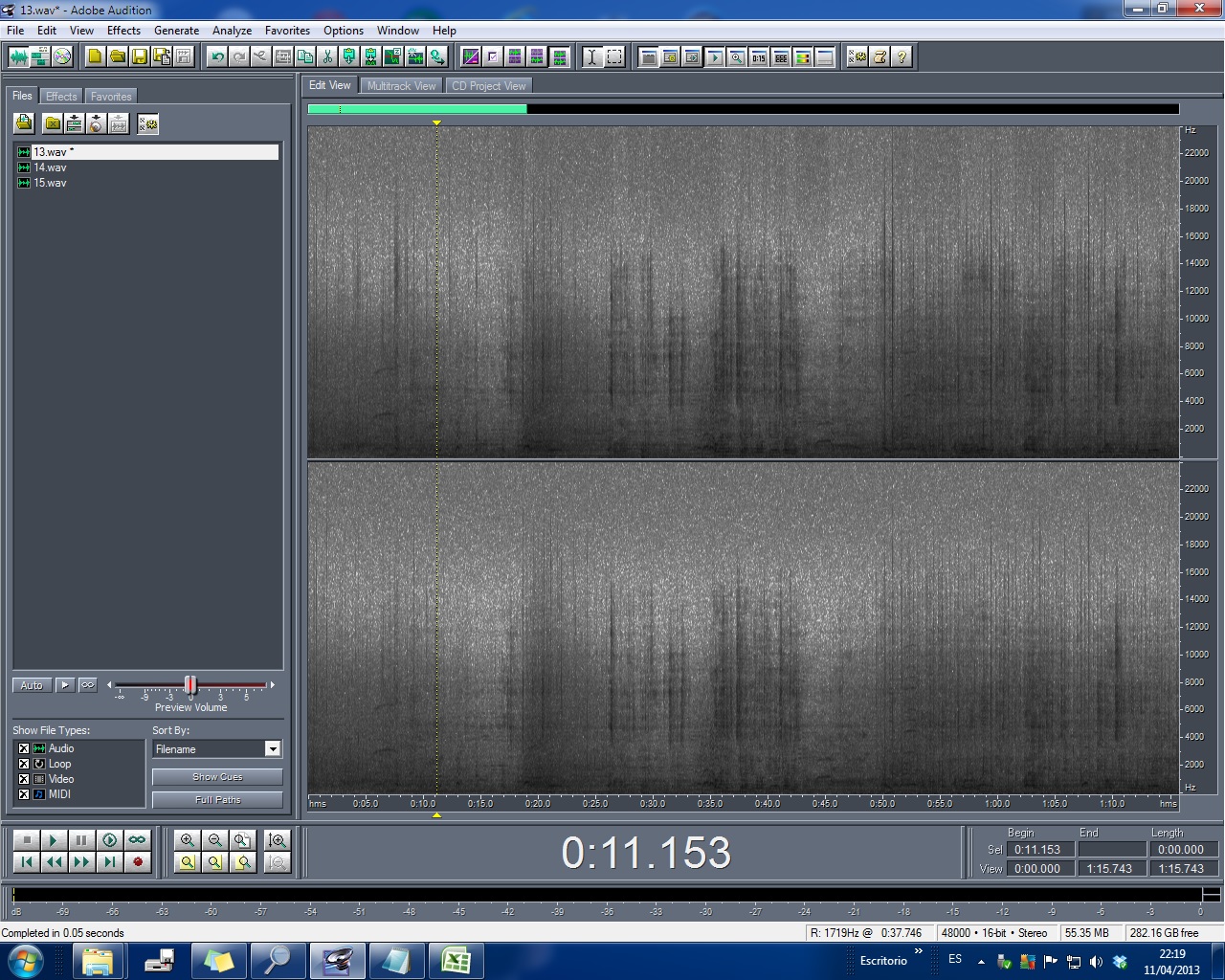Zoom in horizontally with magnifier plus
The width and height of the screenshot is (1225, 980).
coord(188,840)
